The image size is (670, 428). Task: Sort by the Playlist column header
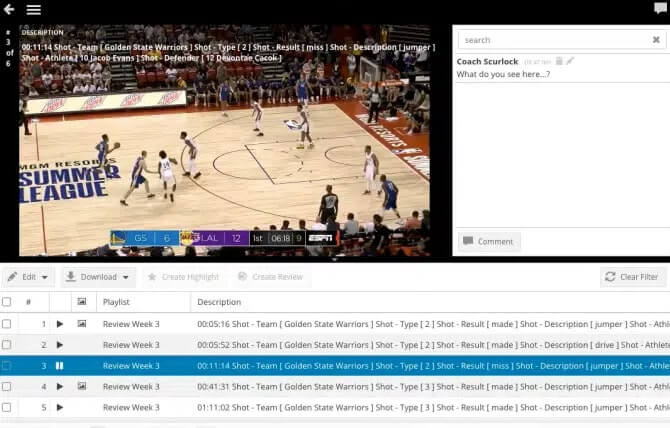116,302
